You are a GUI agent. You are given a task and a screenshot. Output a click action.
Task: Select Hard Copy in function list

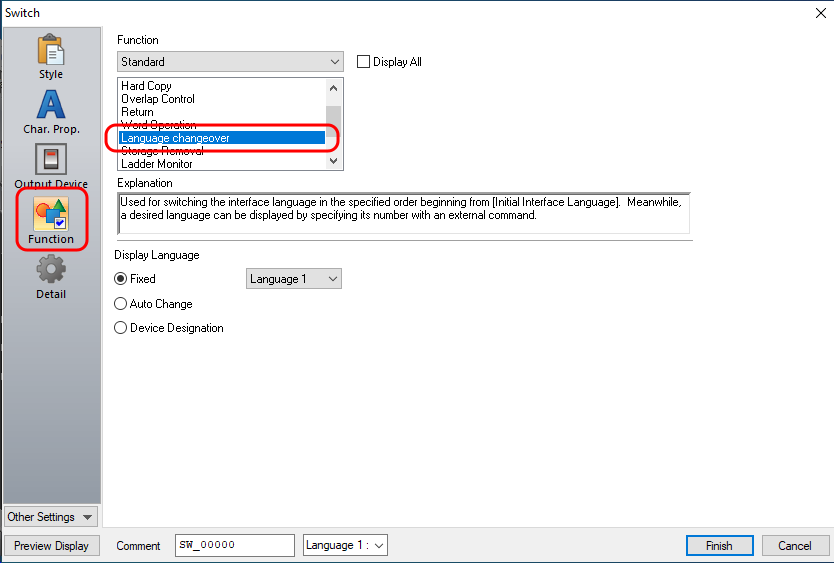(x=147, y=86)
